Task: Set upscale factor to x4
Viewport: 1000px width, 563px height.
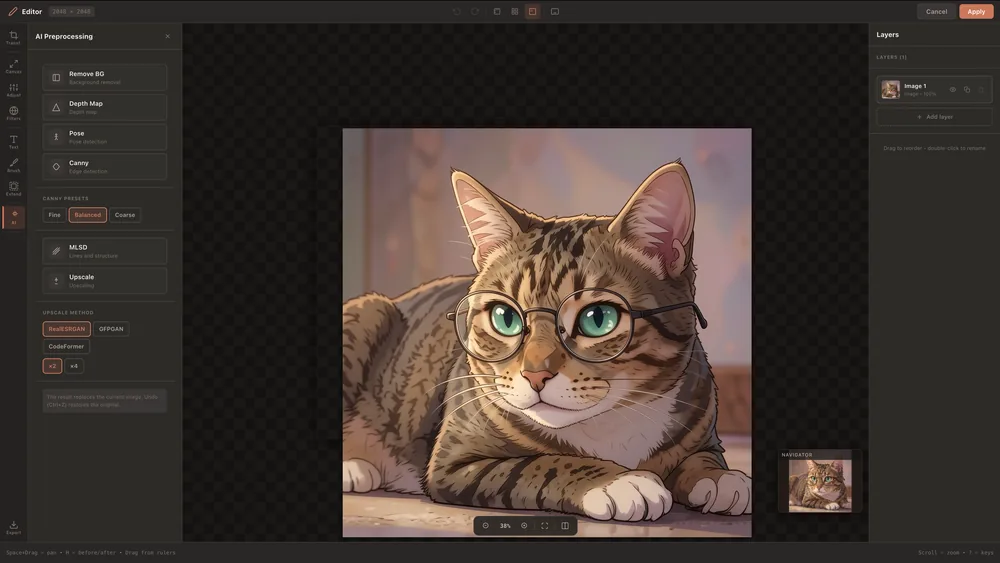Action: (74, 366)
